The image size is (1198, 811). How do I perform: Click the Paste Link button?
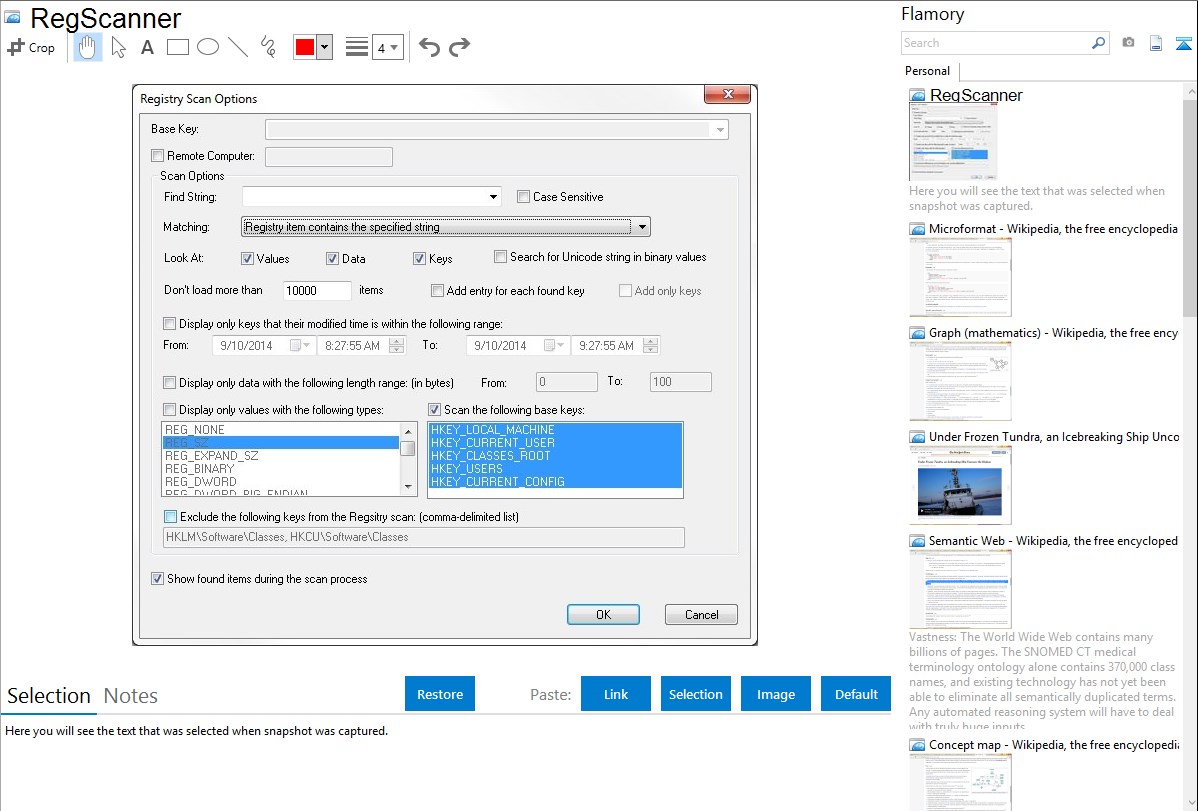click(616, 694)
